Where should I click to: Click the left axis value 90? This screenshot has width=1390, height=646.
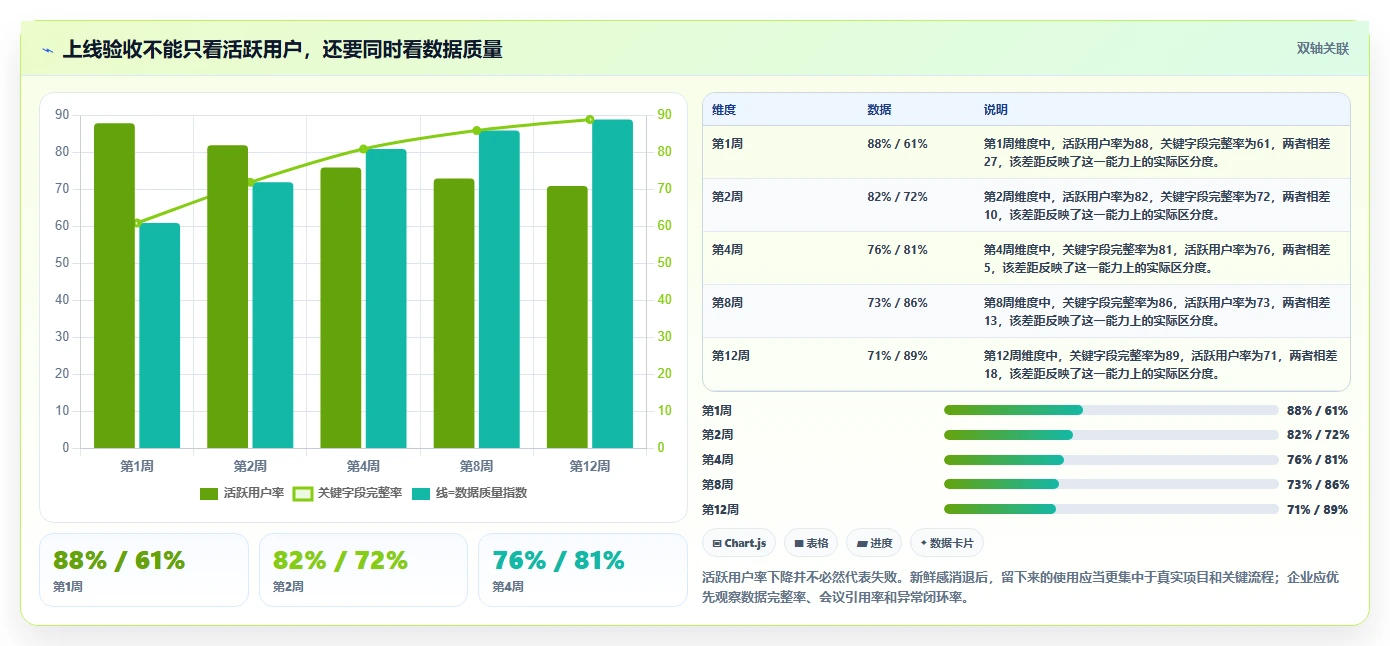pyautogui.click(x=62, y=115)
